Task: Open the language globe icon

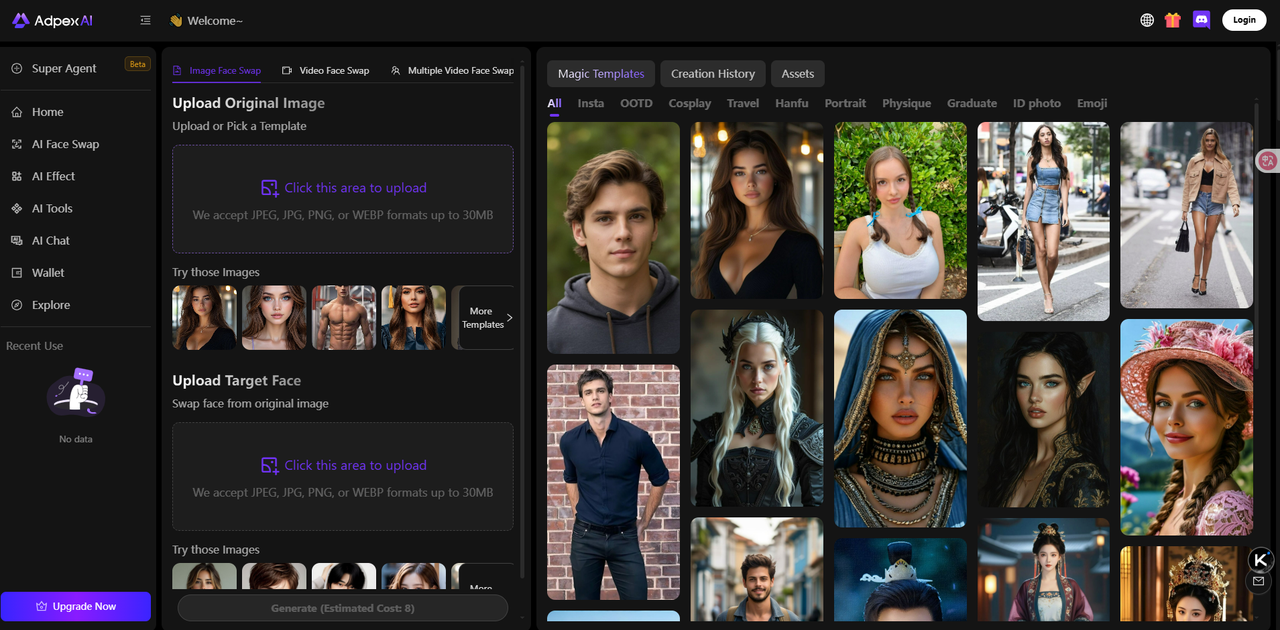Action: pos(1147,20)
